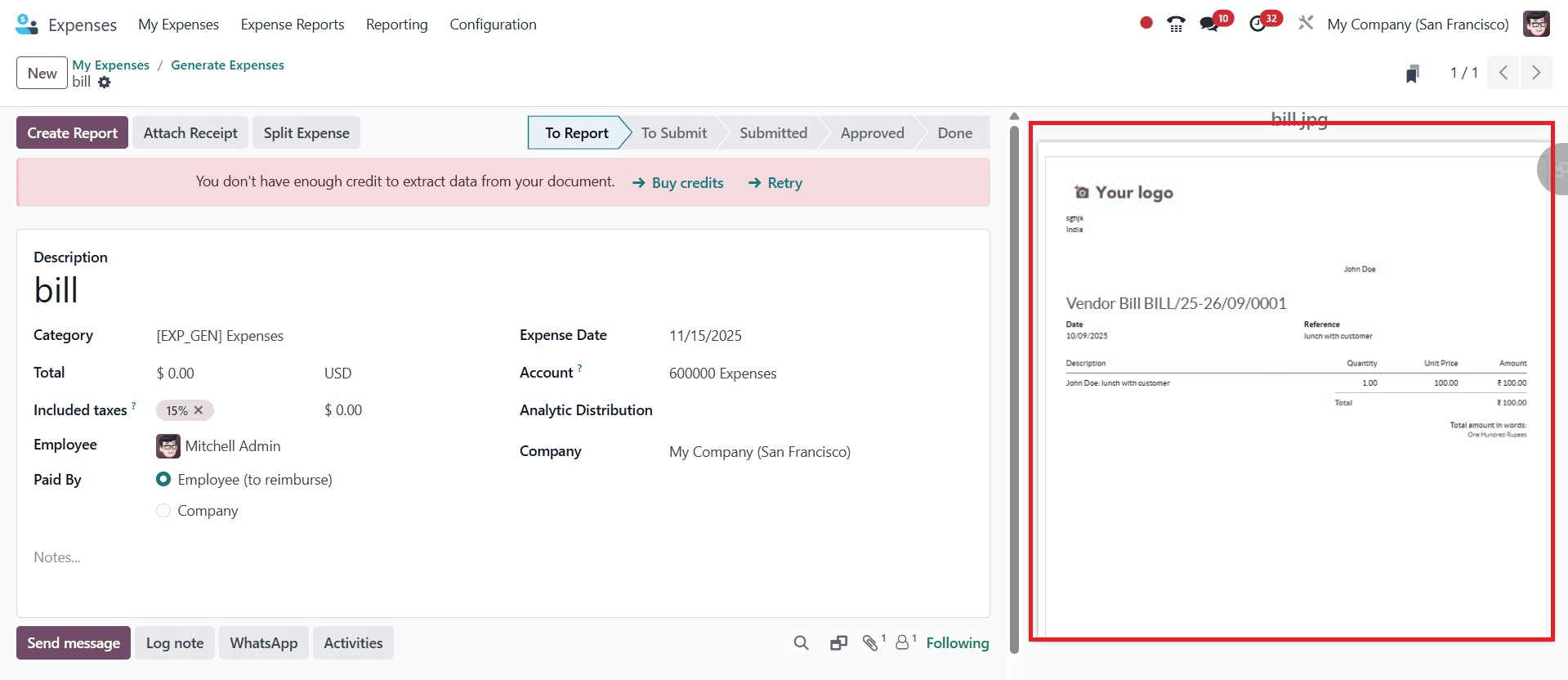The height and width of the screenshot is (680, 1568).
Task: Select the Done status stage
Action: point(954,133)
